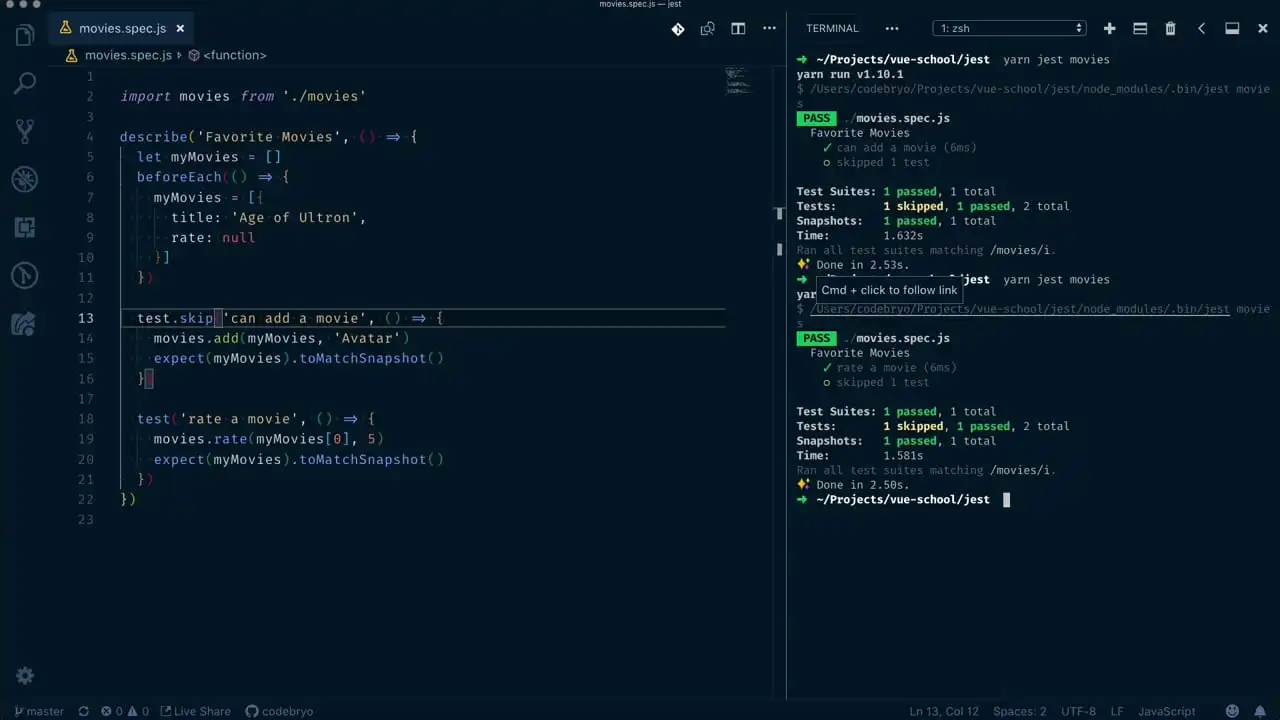Screen dimensions: 1280x720
Task: Change encoding via UTF-8 status item
Action: pyautogui.click(x=1078, y=711)
